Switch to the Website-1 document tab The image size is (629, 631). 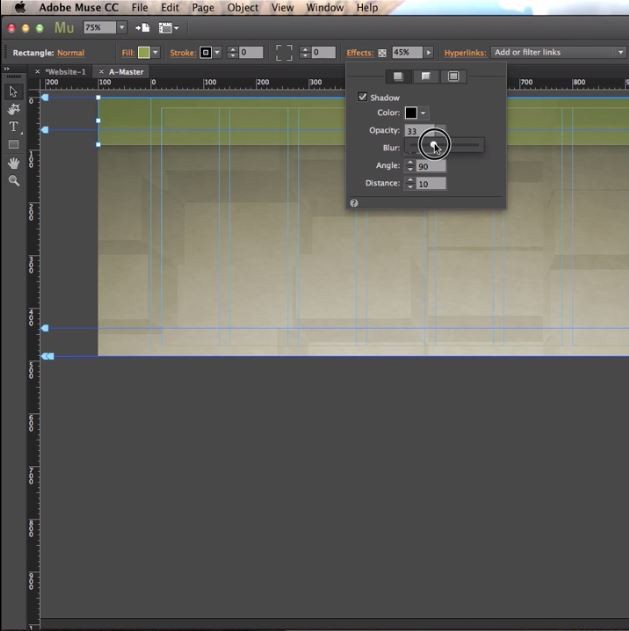coord(66,72)
